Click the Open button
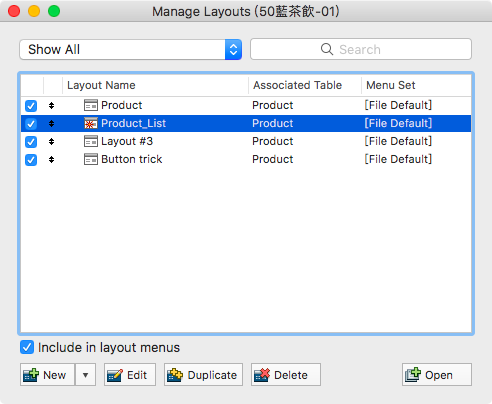The height and width of the screenshot is (404, 492). click(x=437, y=375)
